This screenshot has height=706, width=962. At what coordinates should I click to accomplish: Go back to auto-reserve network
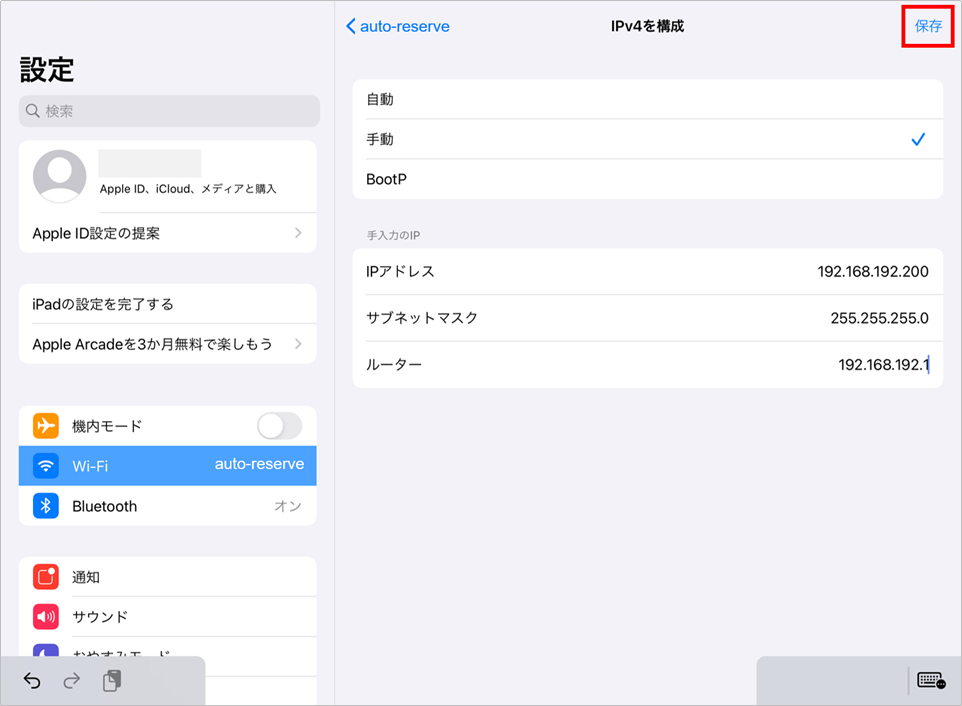tap(397, 27)
